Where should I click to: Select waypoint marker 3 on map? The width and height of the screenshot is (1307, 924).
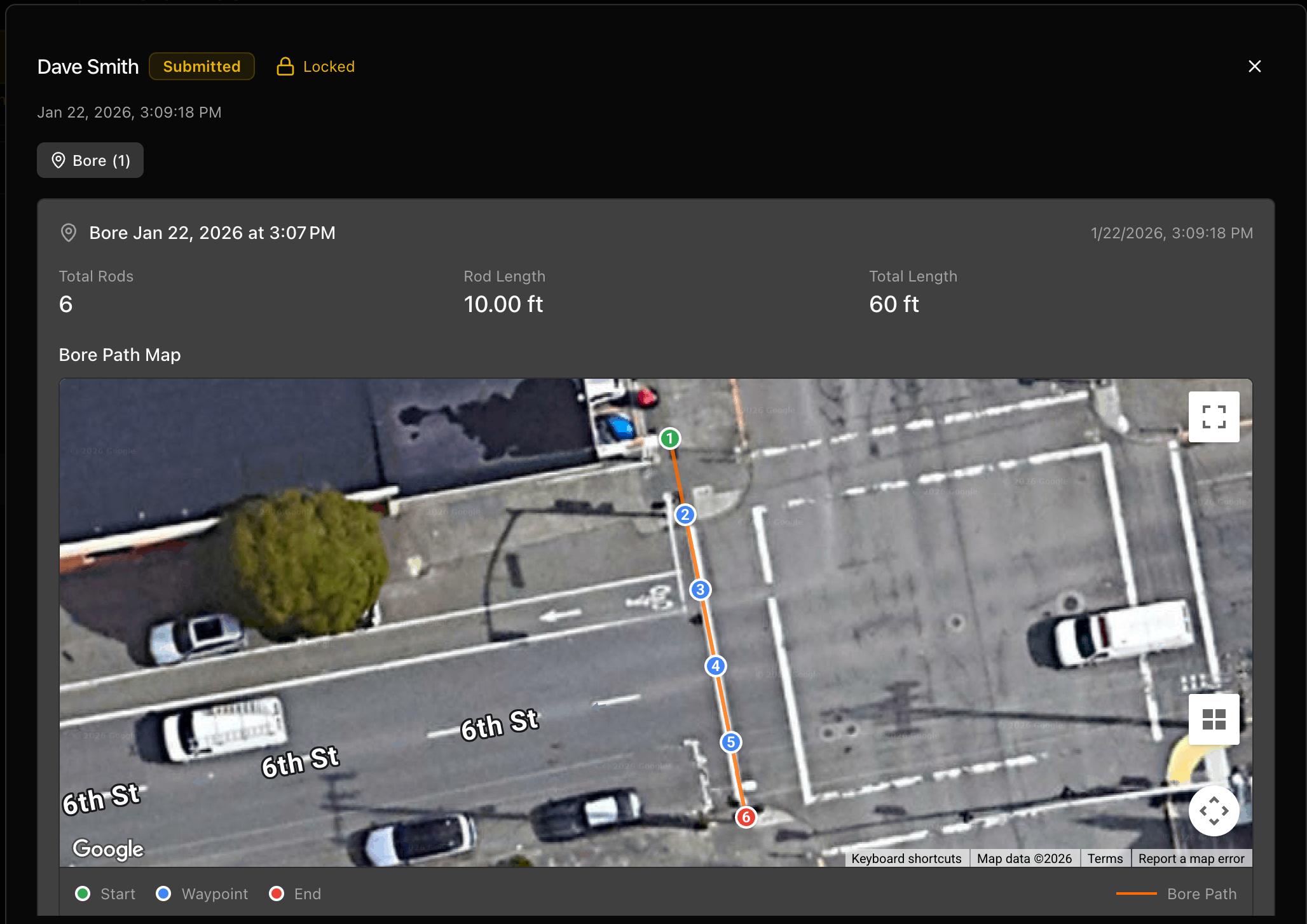tap(700, 590)
